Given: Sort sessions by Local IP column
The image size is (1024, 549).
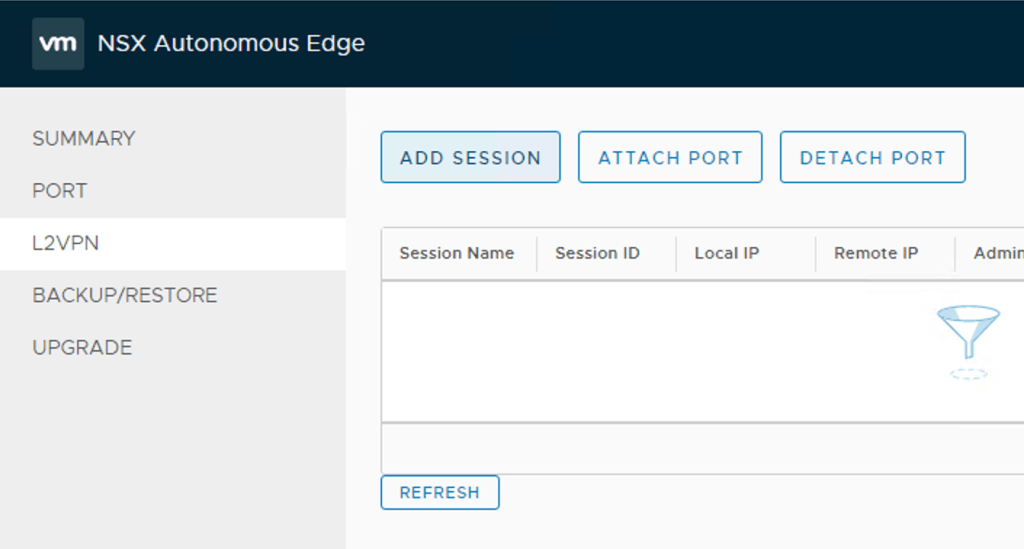Looking at the screenshot, I should [726, 254].
